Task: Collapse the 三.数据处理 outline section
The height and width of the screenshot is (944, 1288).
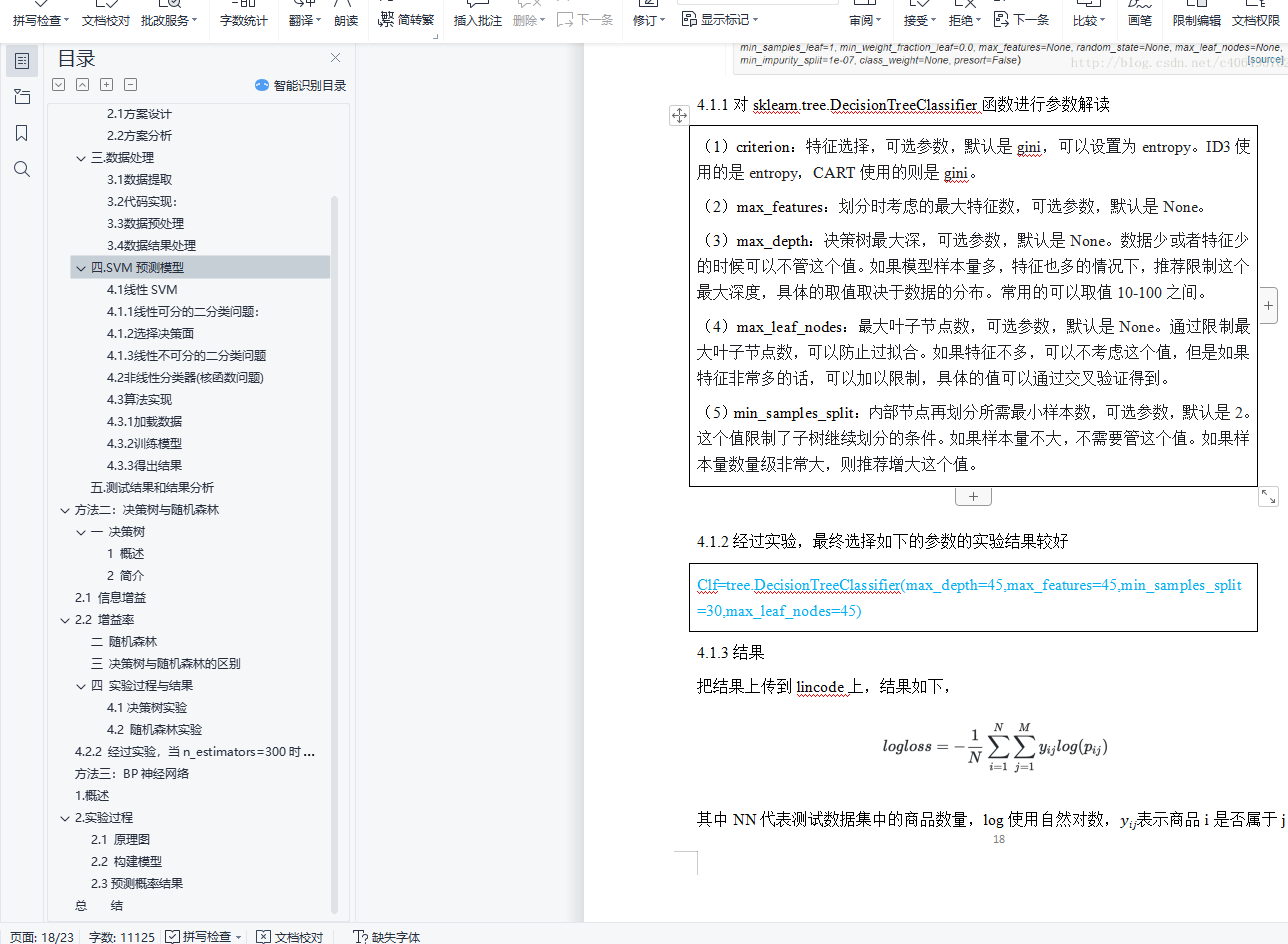Action: (81, 158)
